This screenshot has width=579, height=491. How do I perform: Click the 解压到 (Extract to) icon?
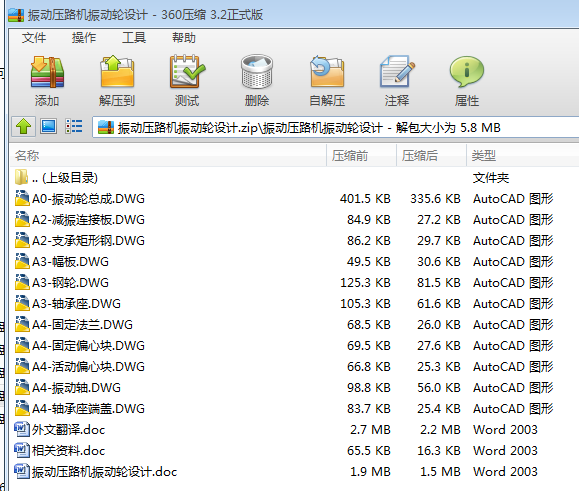pos(117,72)
